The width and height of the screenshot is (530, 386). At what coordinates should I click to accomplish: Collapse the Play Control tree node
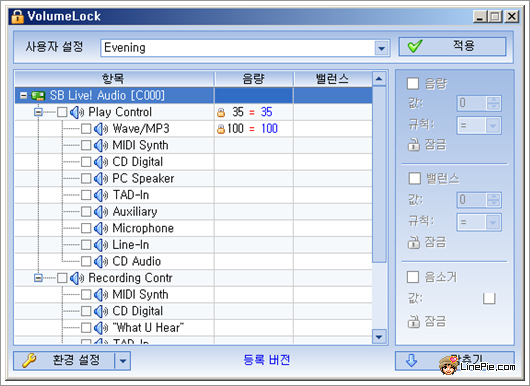point(38,112)
